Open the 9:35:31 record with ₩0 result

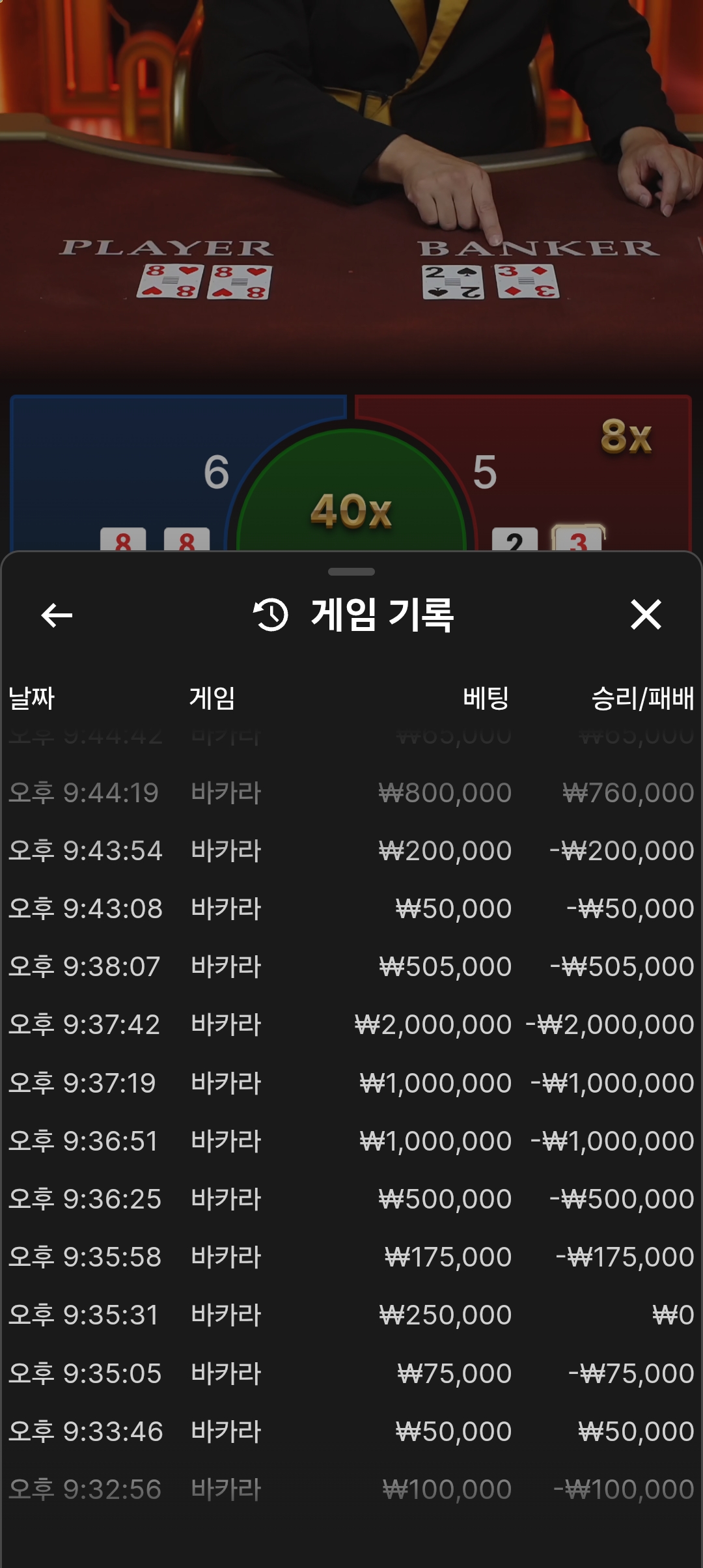tap(351, 1315)
